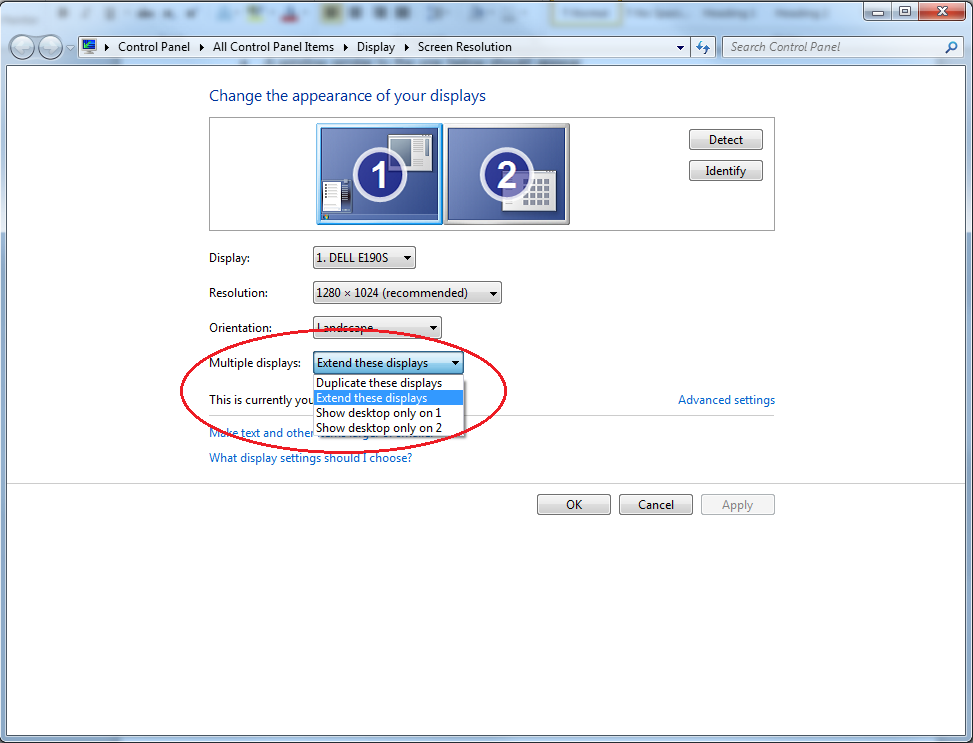Go to "All Control Panel Items" breadcrumb
This screenshot has width=973, height=743.
(273, 47)
